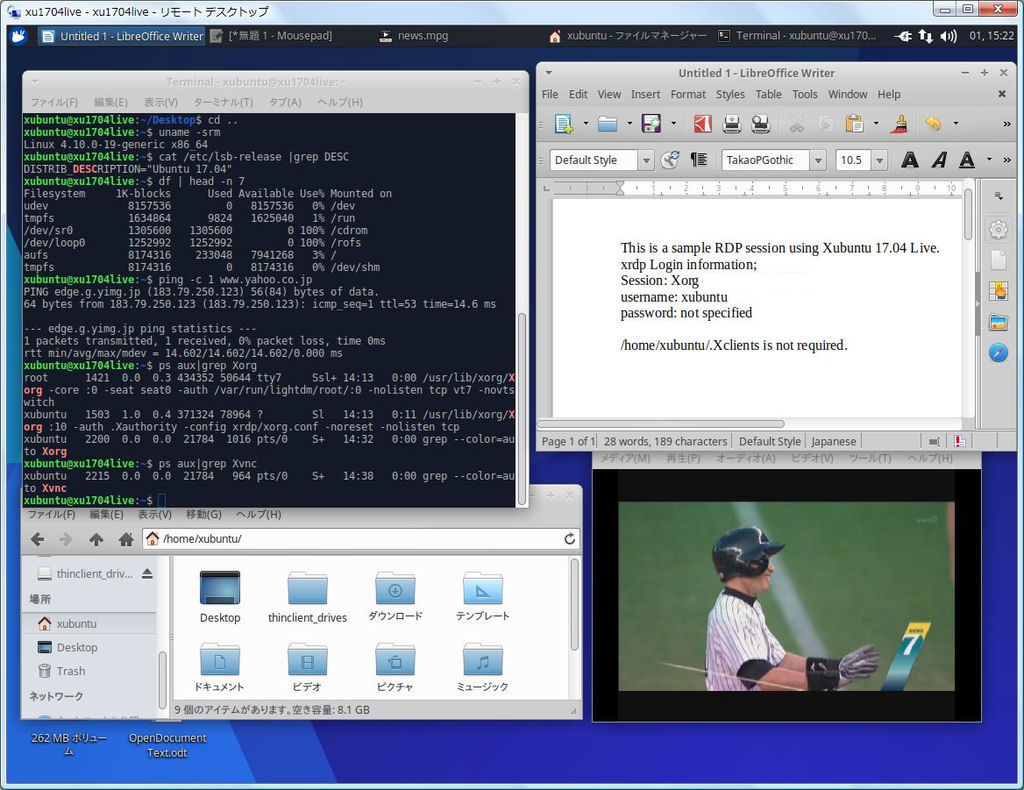
Task: Open Sidebar Settings gear in Writer
Action: click(998, 230)
